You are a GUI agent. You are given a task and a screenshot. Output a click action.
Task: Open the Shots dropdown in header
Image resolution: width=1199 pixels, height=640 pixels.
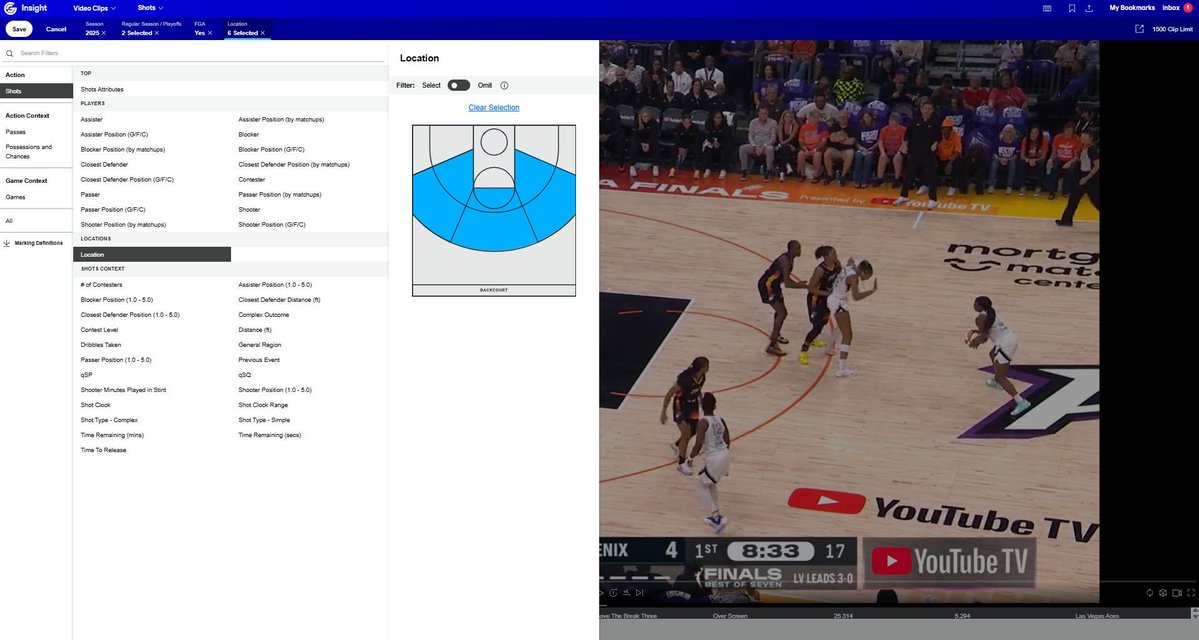click(x=151, y=8)
